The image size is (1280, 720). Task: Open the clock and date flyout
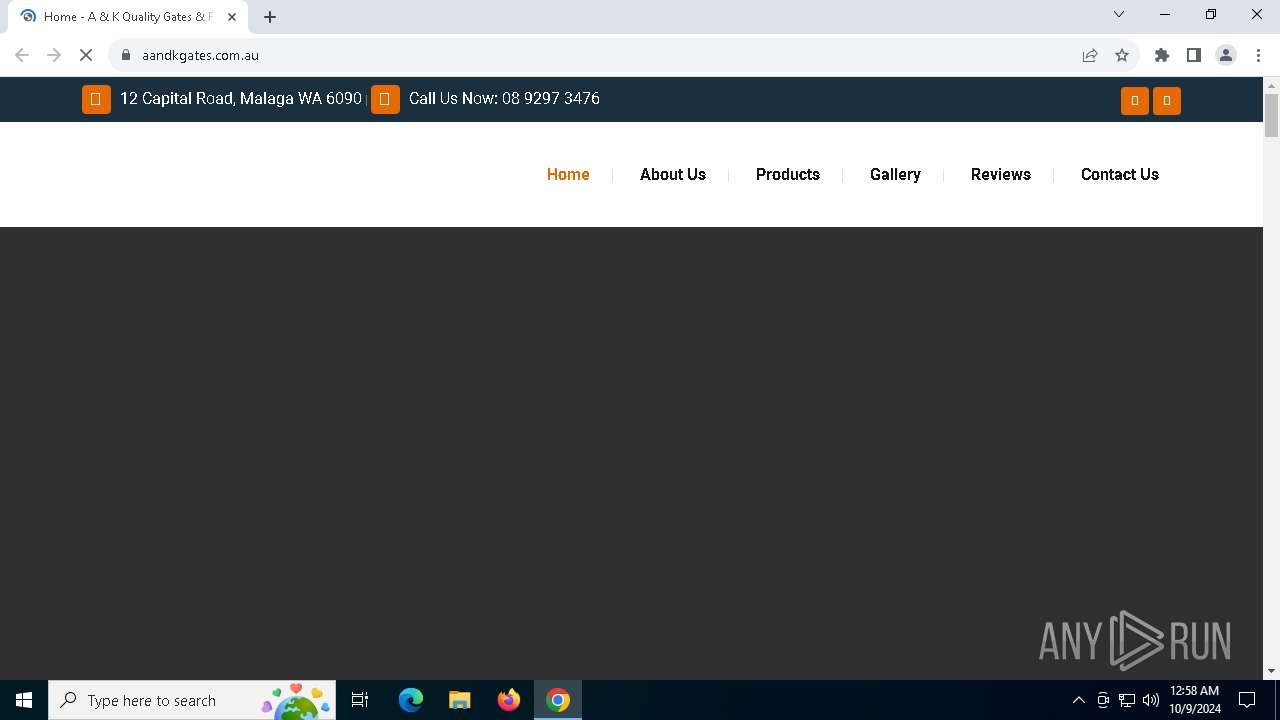1195,700
